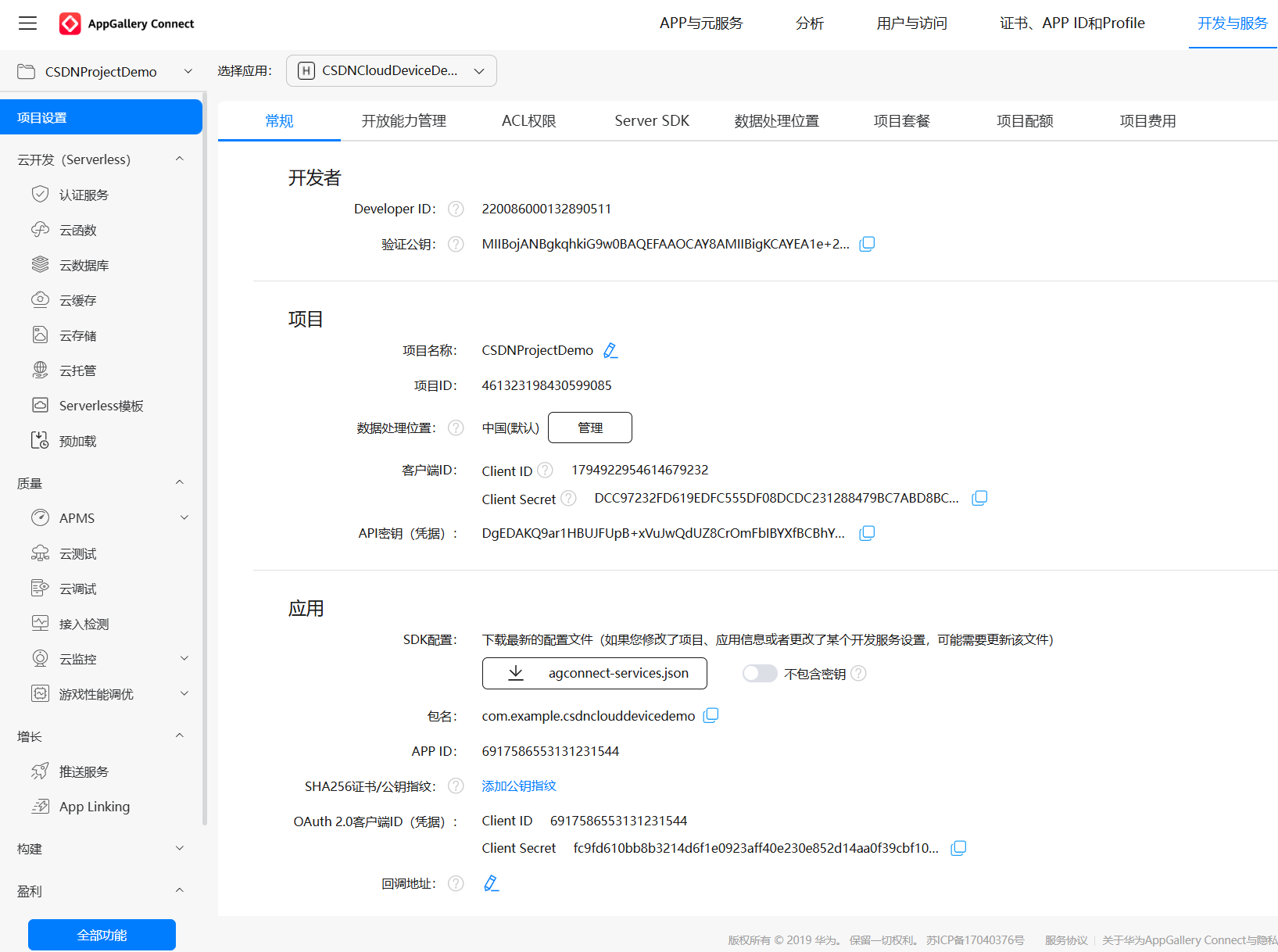The width and height of the screenshot is (1278, 952).
Task: Show help next to project Client Secret
Action: pos(568,498)
